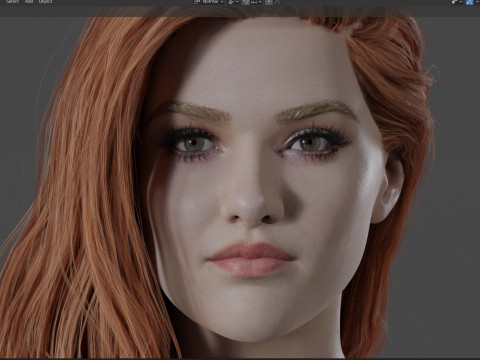Open the Select menu in viewport header
The width and height of the screenshot is (480, 360).
[x=12, y=2]
